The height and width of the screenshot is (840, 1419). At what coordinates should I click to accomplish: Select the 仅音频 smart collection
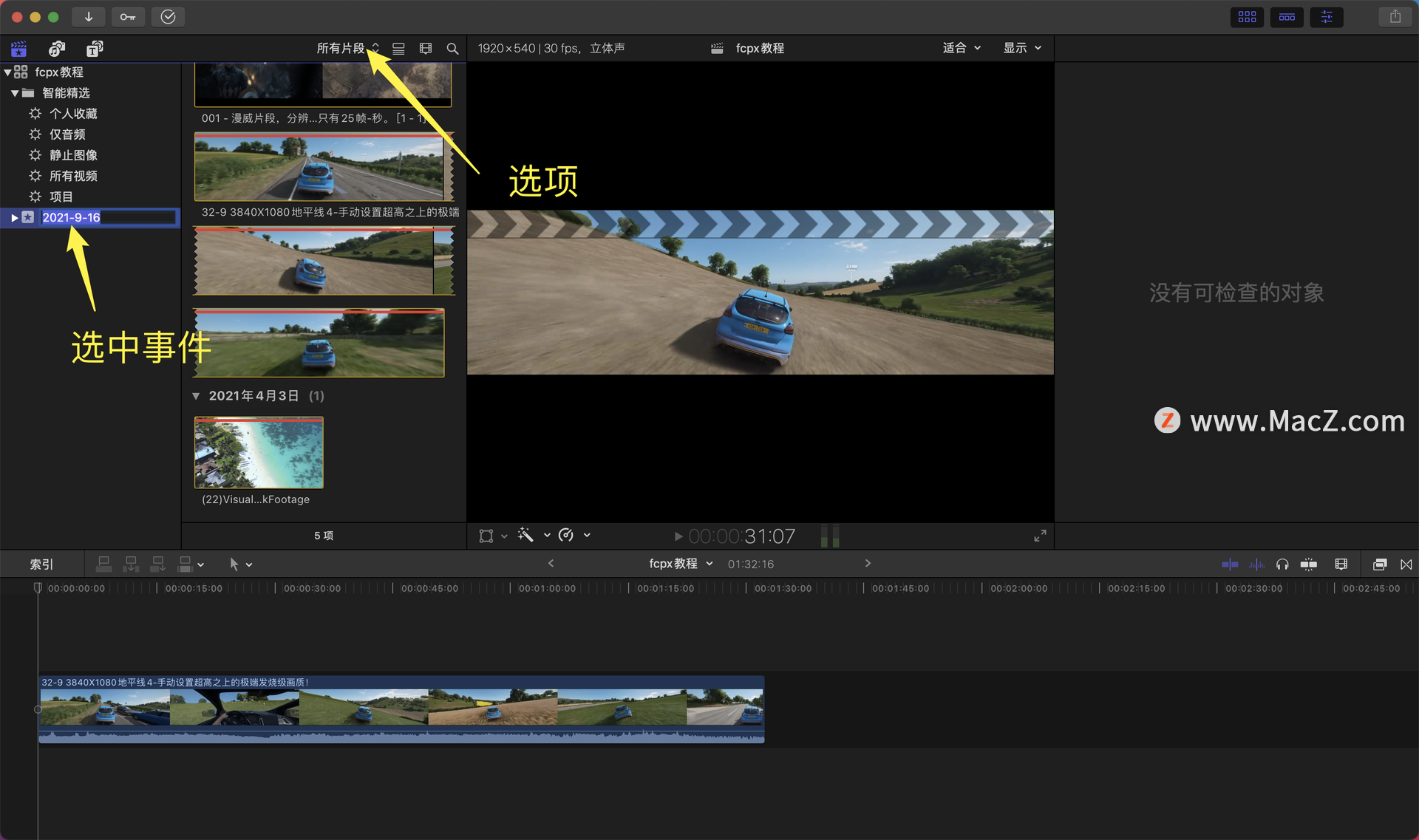[x=67, y=134]
